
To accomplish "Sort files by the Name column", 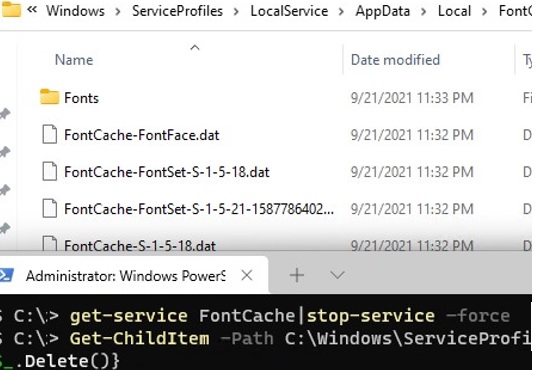I will coord(74,60).
